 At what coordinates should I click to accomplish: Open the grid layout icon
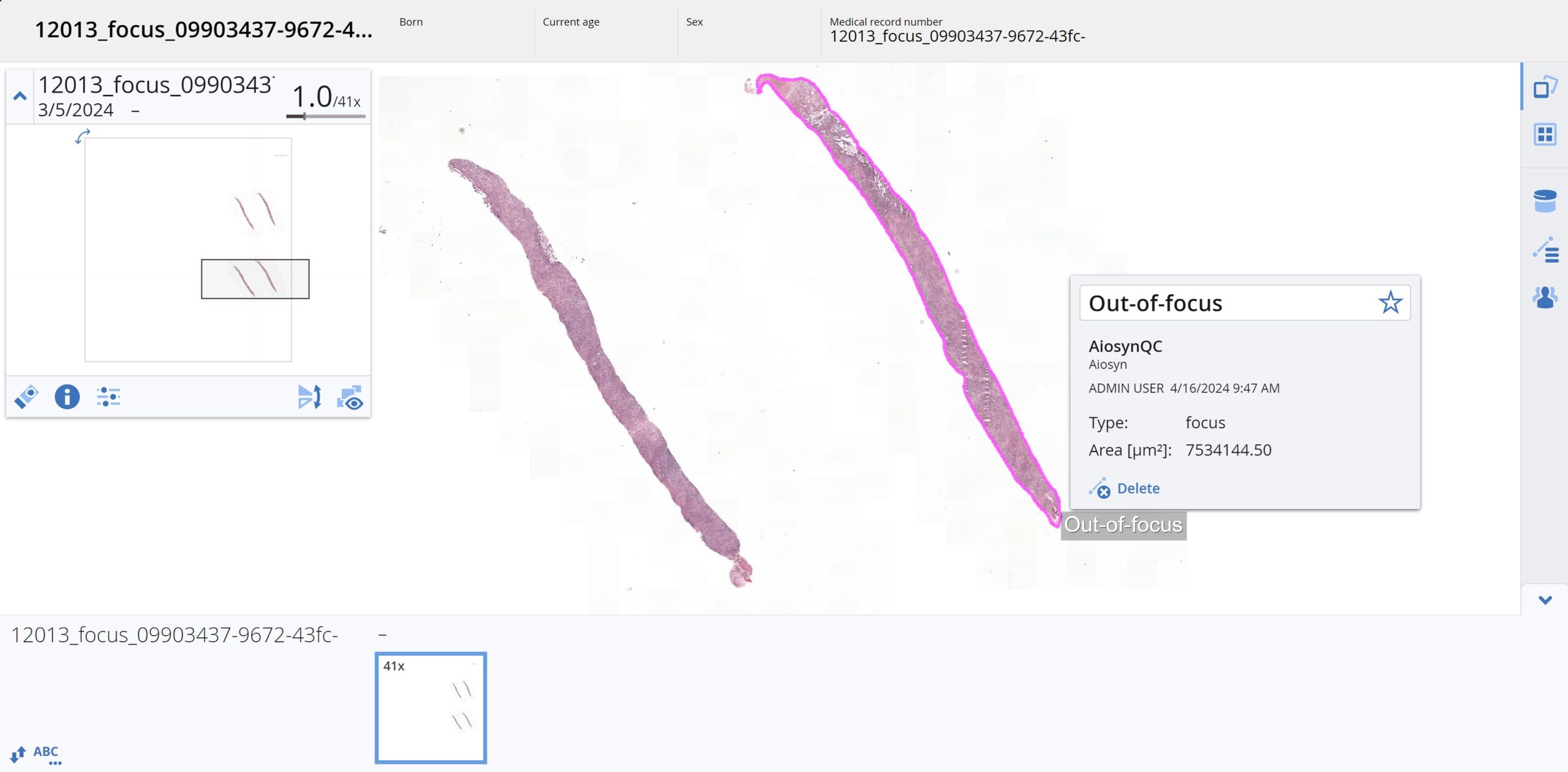click(1545, 134)
